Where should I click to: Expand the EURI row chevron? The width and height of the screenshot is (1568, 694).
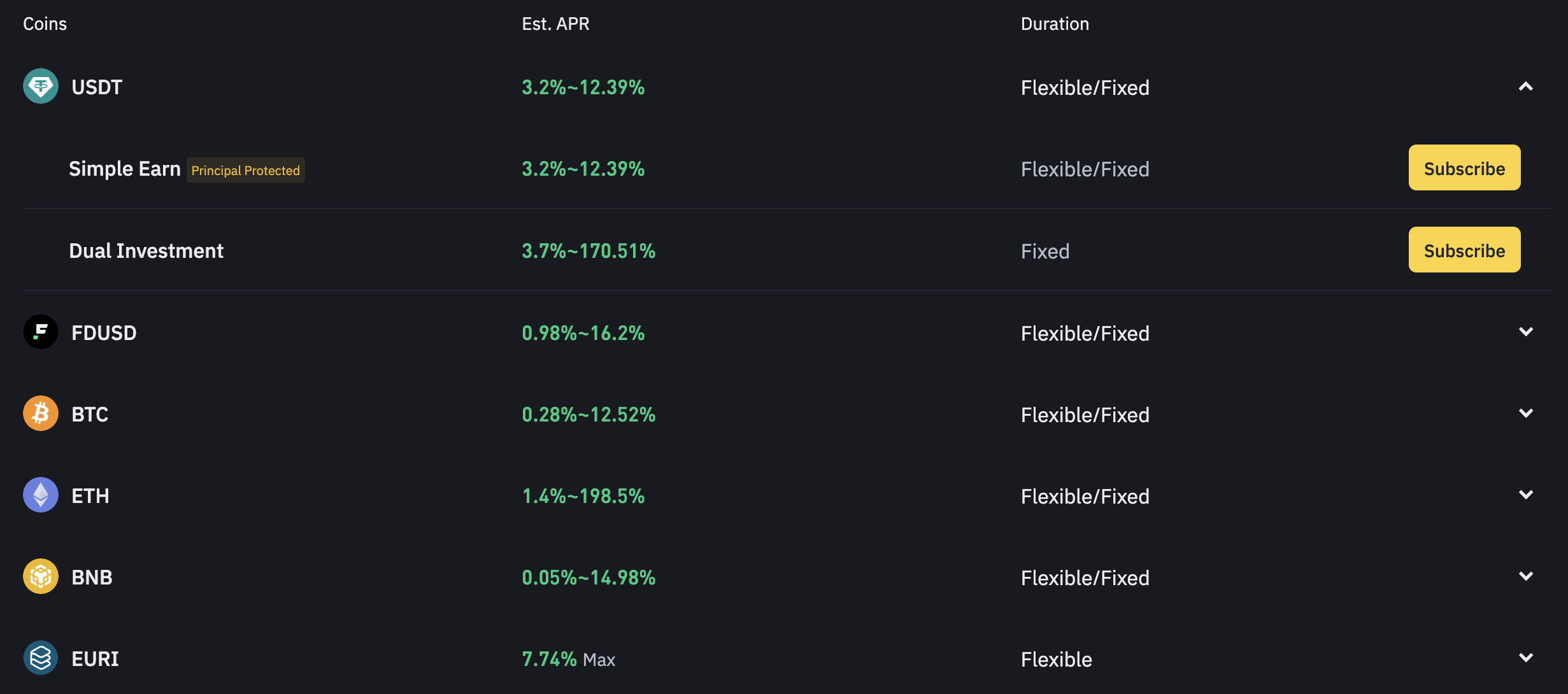coord(1525,658)
